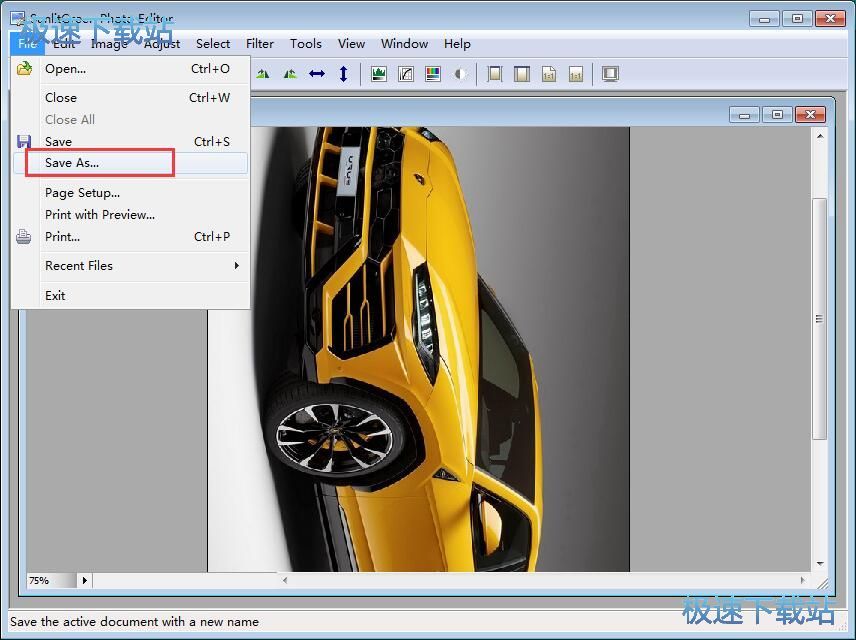The image size is (856, 640).
Task: Open the color balance spectrum tool
Action: (x=433, y=74)
